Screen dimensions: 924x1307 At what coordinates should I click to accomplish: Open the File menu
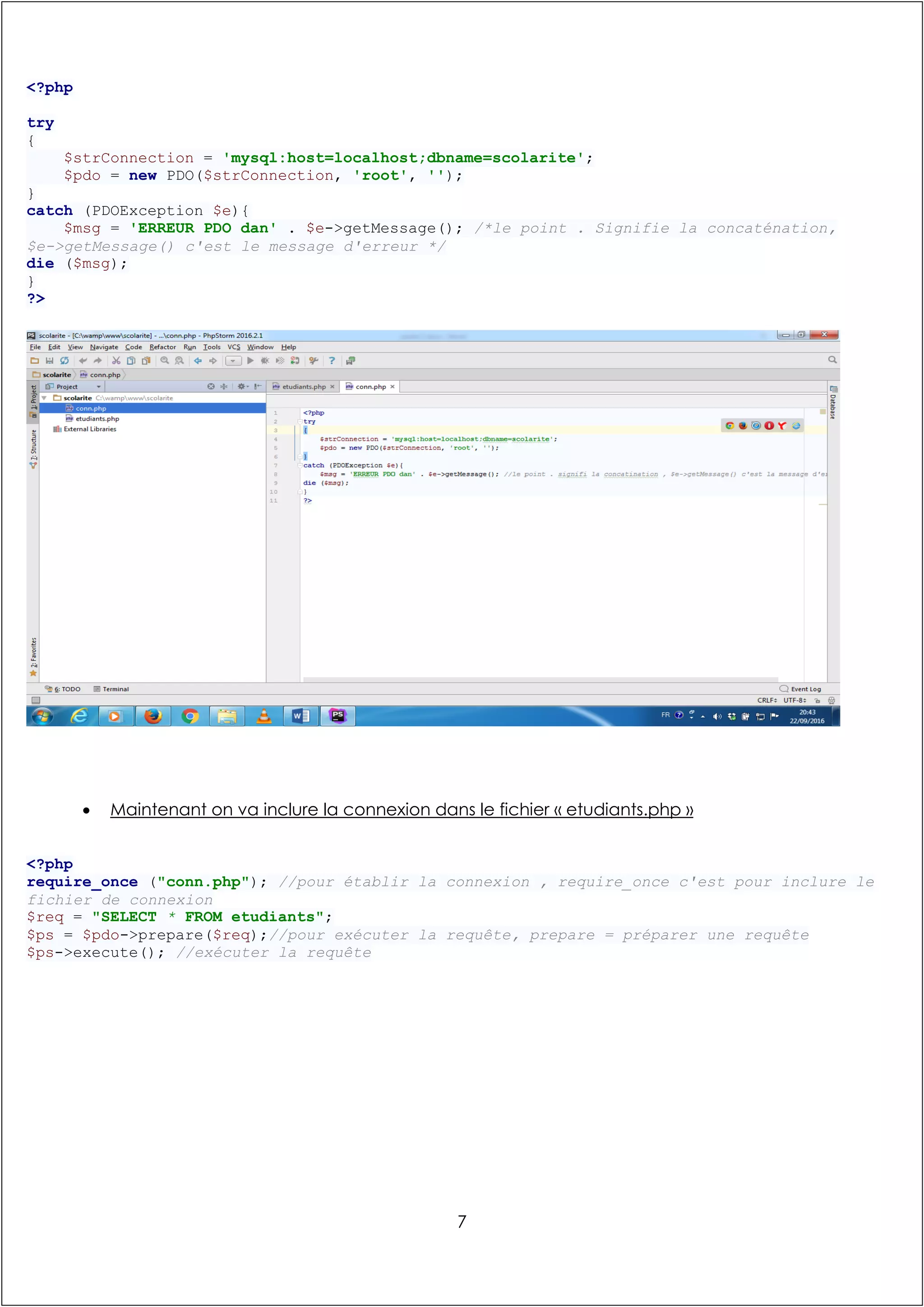[x=35, y=347]
